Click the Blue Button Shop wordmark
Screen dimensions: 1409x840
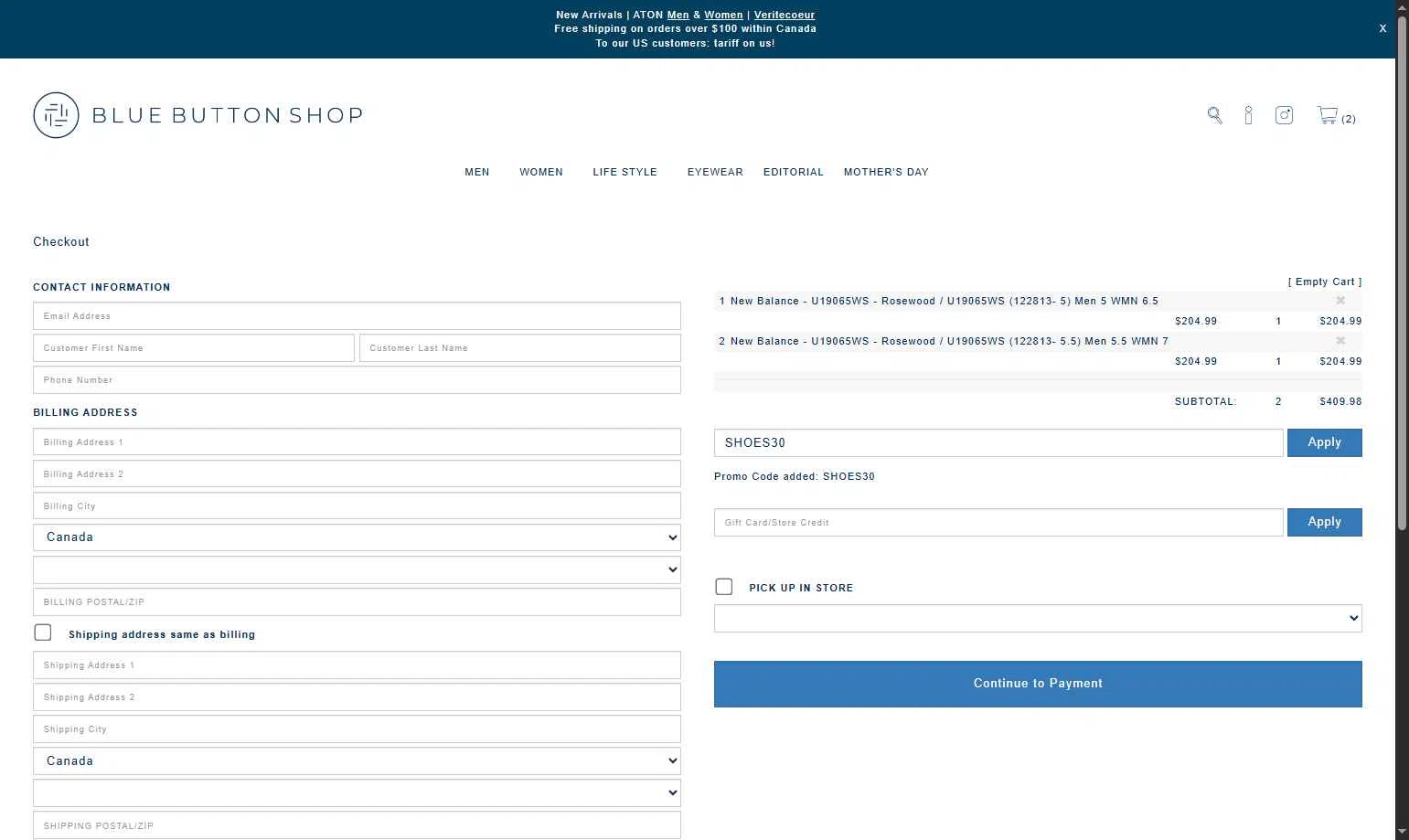(x=228, y=115)
